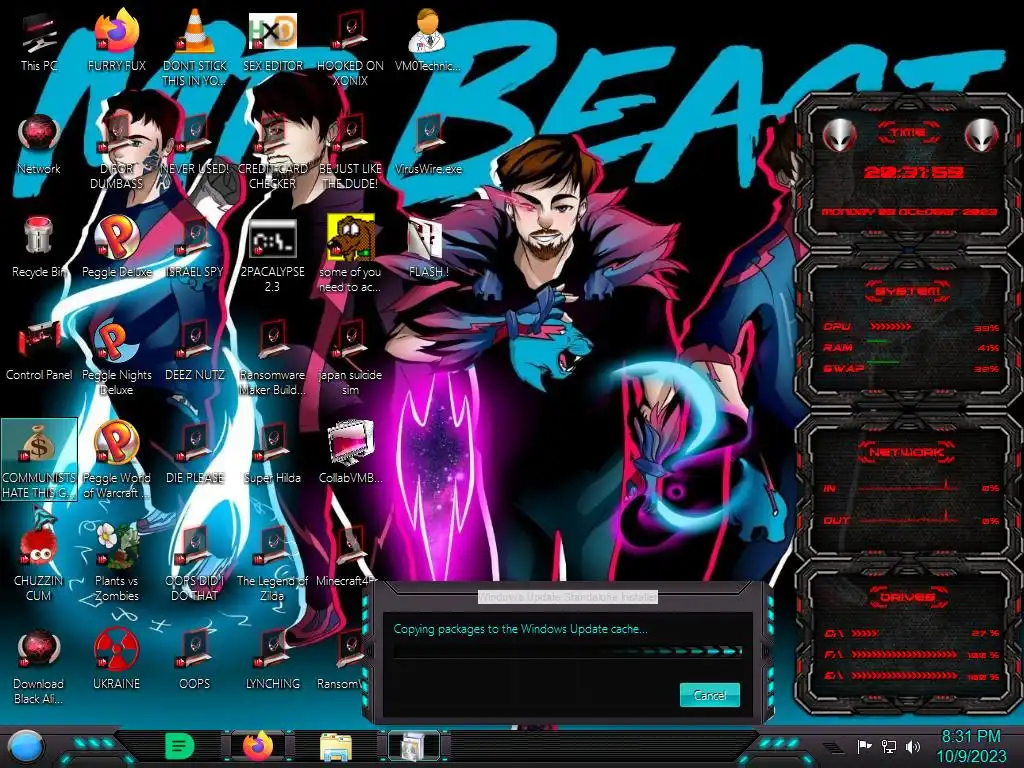Open the network tray icon
Image resolution: width=1024 pixels, height=768 pixels.
889,746
